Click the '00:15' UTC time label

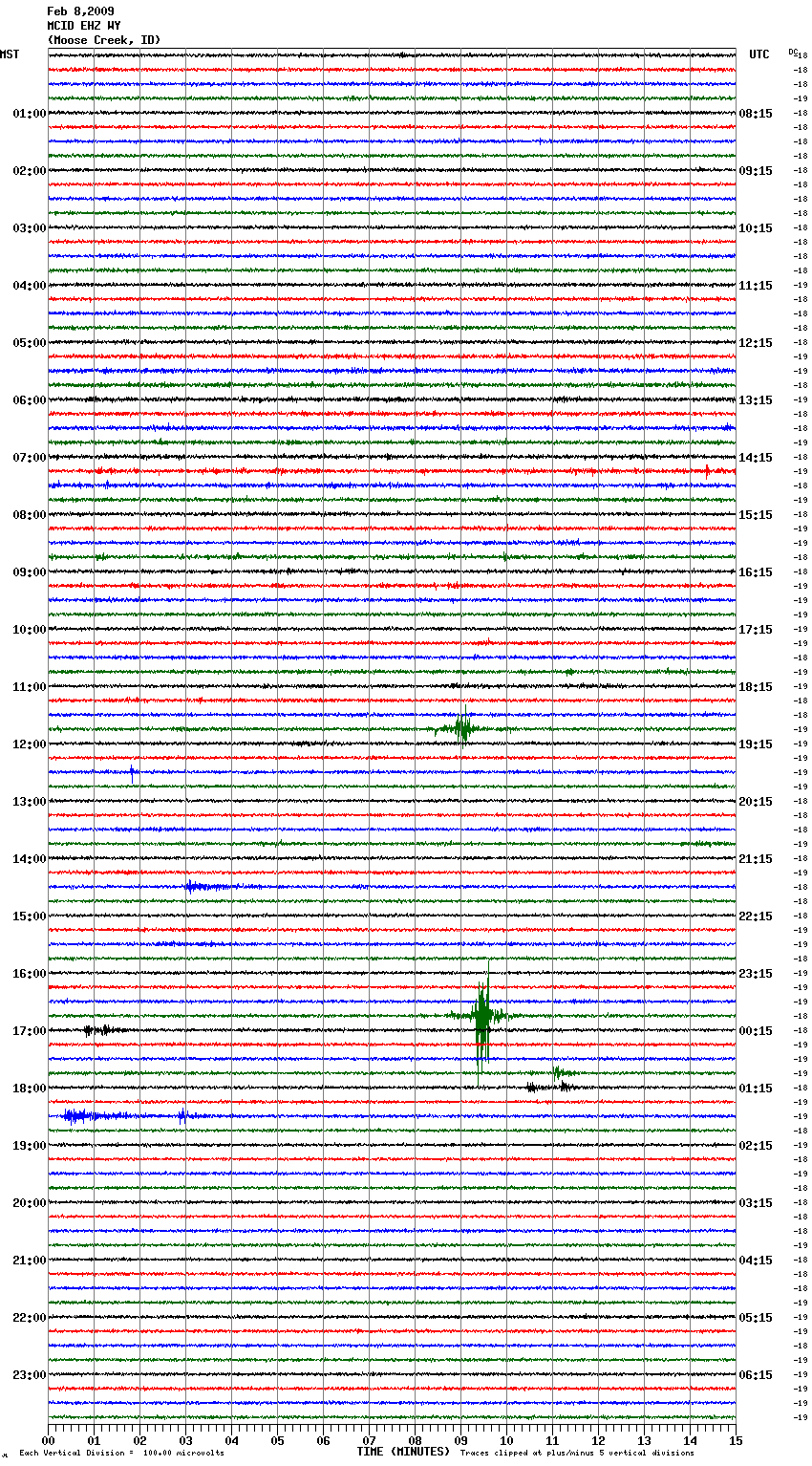[x=756, y=1031]
